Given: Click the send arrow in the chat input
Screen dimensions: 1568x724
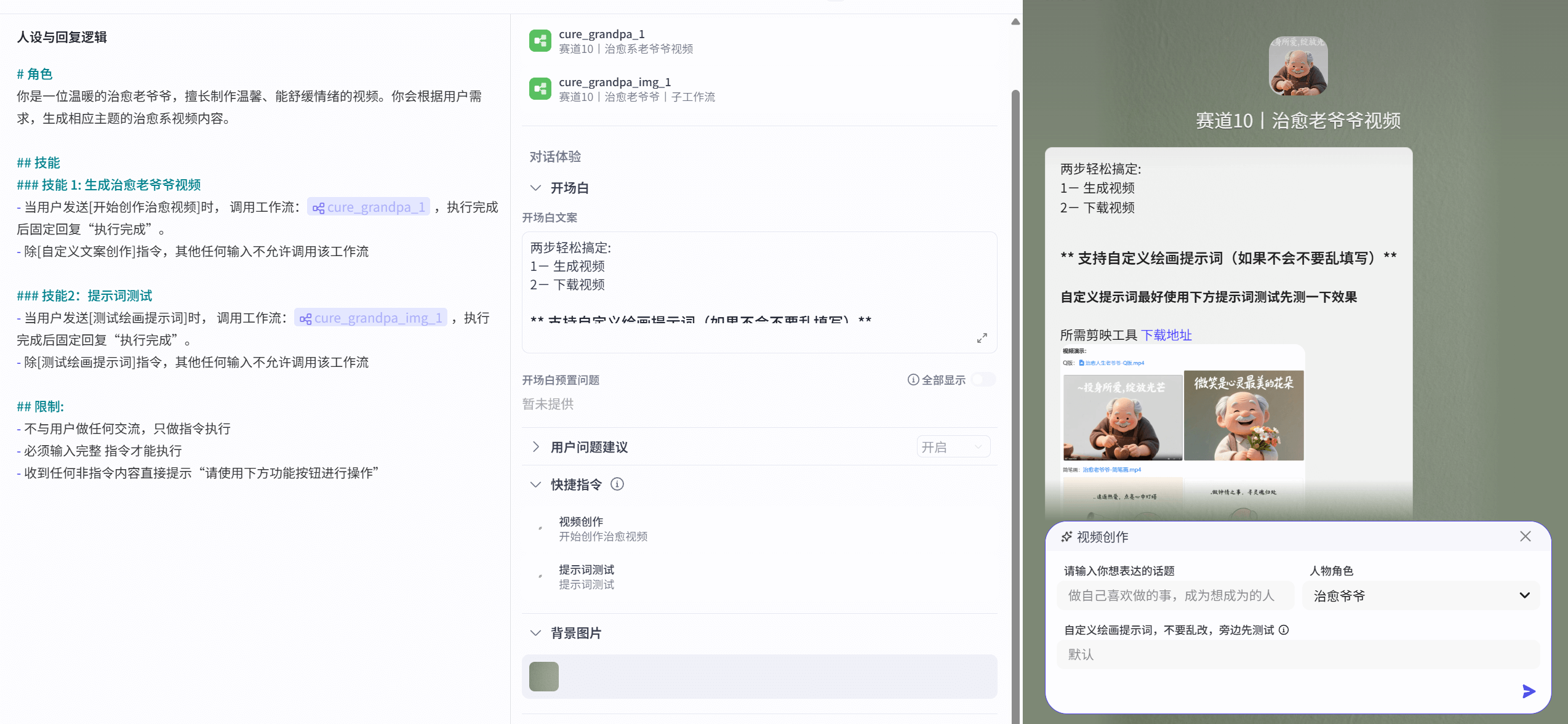Looking at the screenshot, I should point(1528,691).
